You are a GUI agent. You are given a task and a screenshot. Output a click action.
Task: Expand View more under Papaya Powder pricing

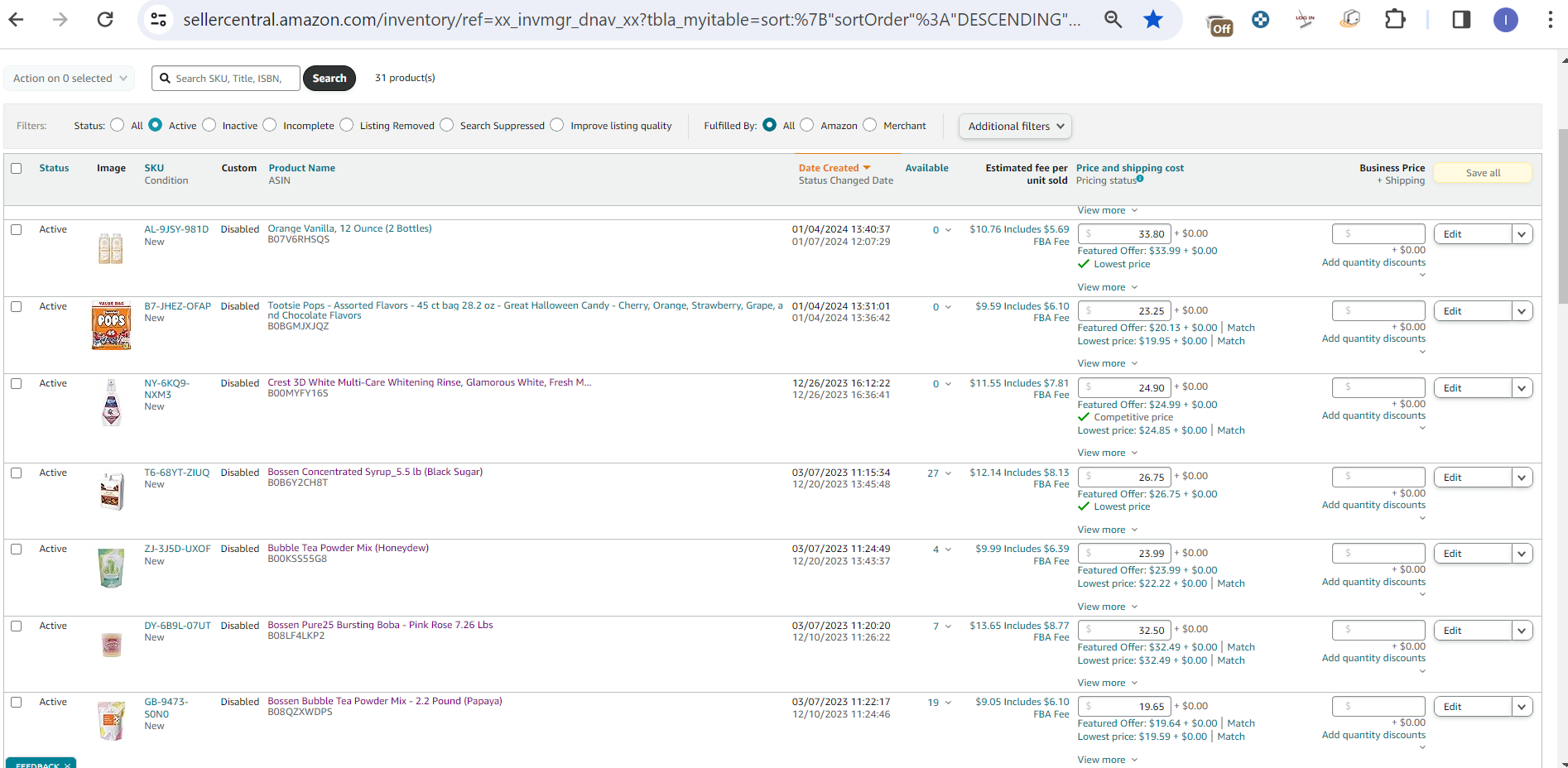1108,760
